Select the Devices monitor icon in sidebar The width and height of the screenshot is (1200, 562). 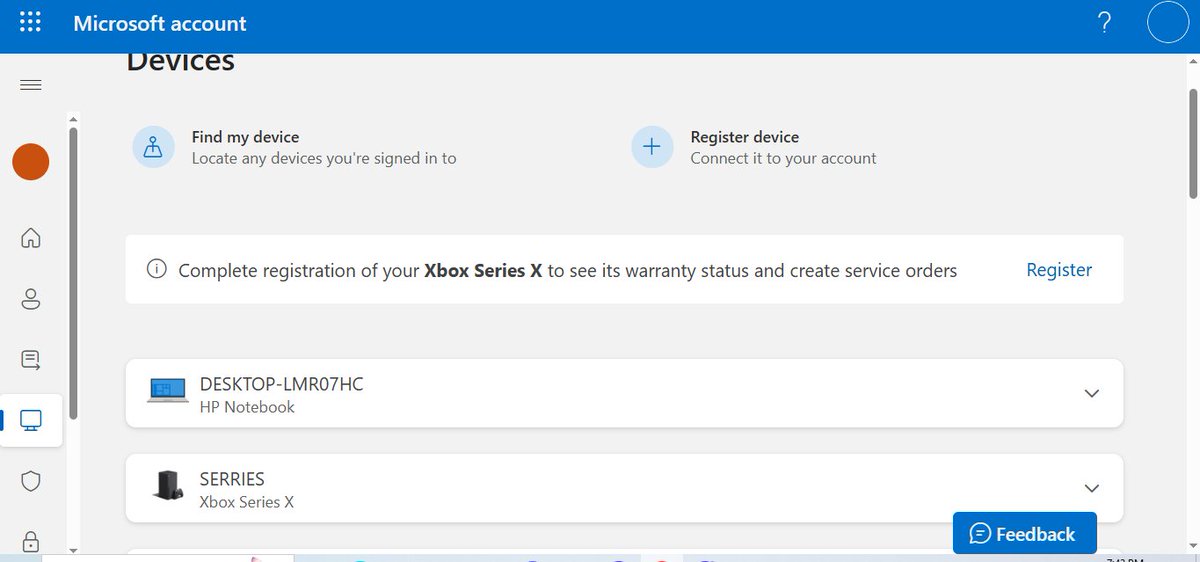pos(31,420)
